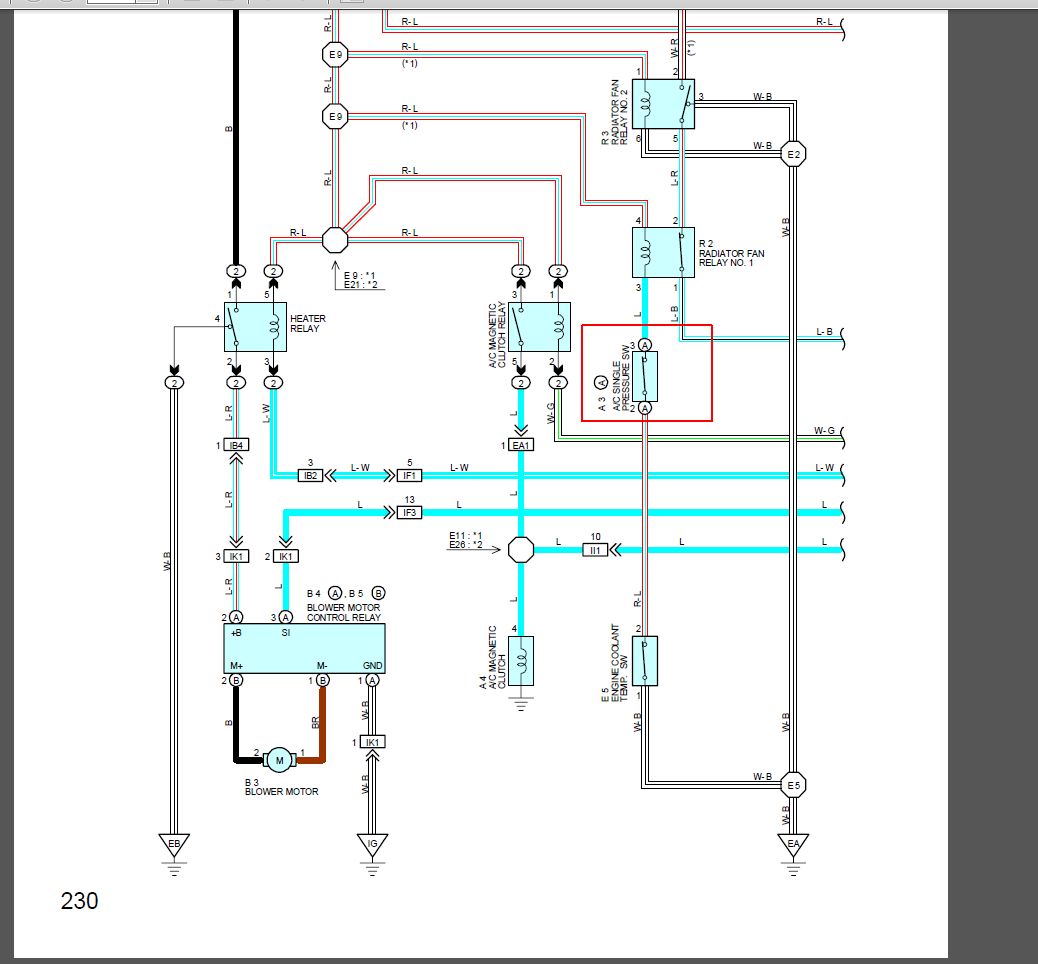Click the blower motor control relay box
This screenshot has height=964, width=1038.
click(302, 647)
